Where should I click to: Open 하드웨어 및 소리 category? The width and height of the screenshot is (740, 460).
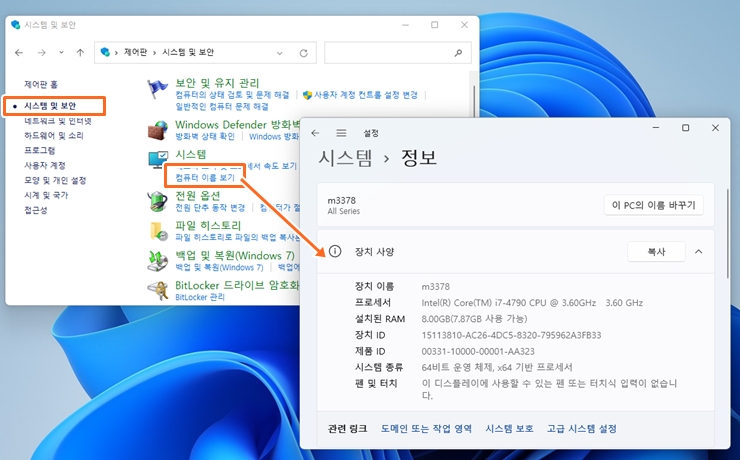click(x=54, y=136)
